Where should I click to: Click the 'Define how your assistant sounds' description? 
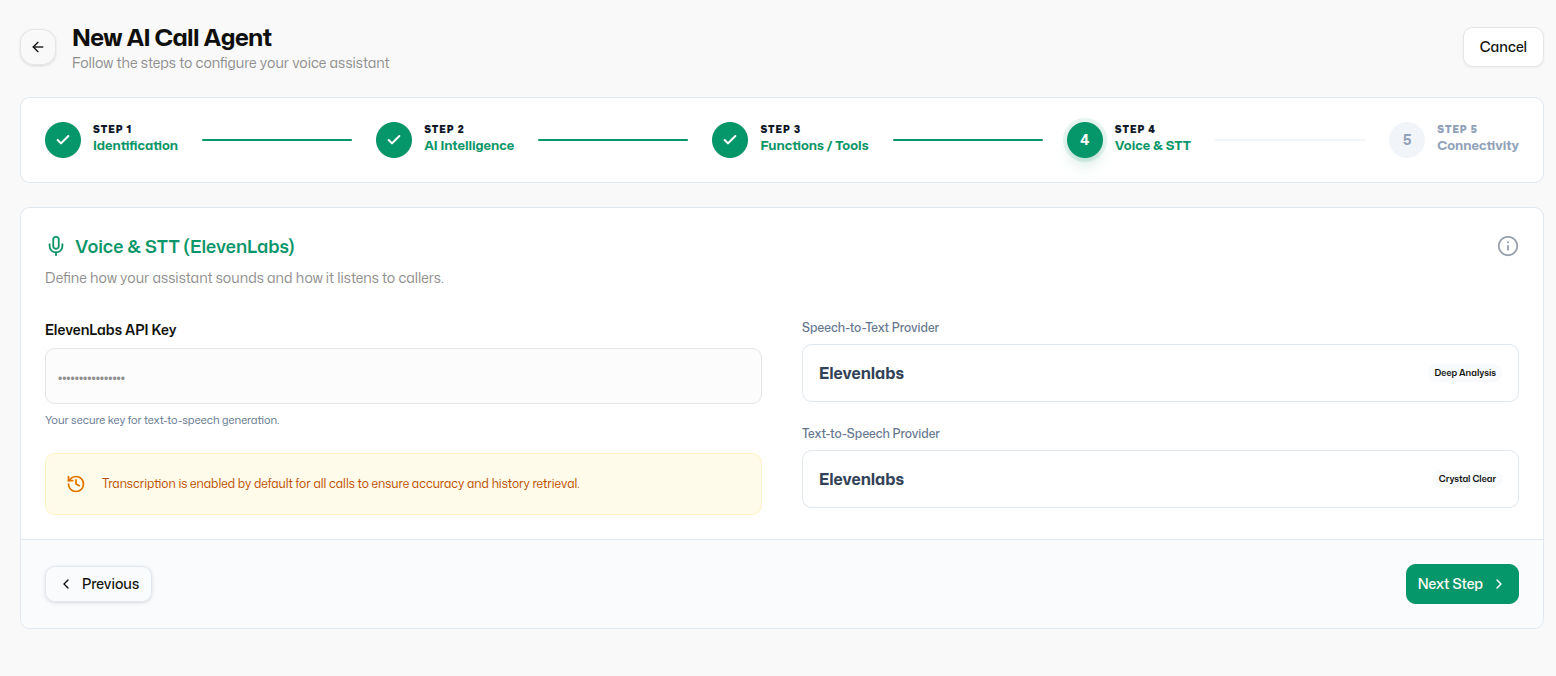point(244,278)
